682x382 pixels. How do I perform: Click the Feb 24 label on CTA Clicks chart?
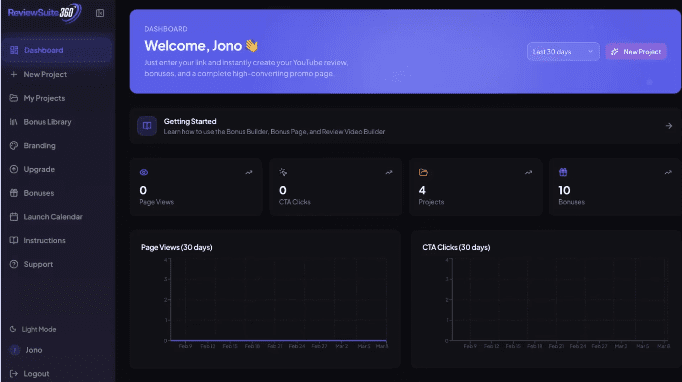tap(578, 346)
